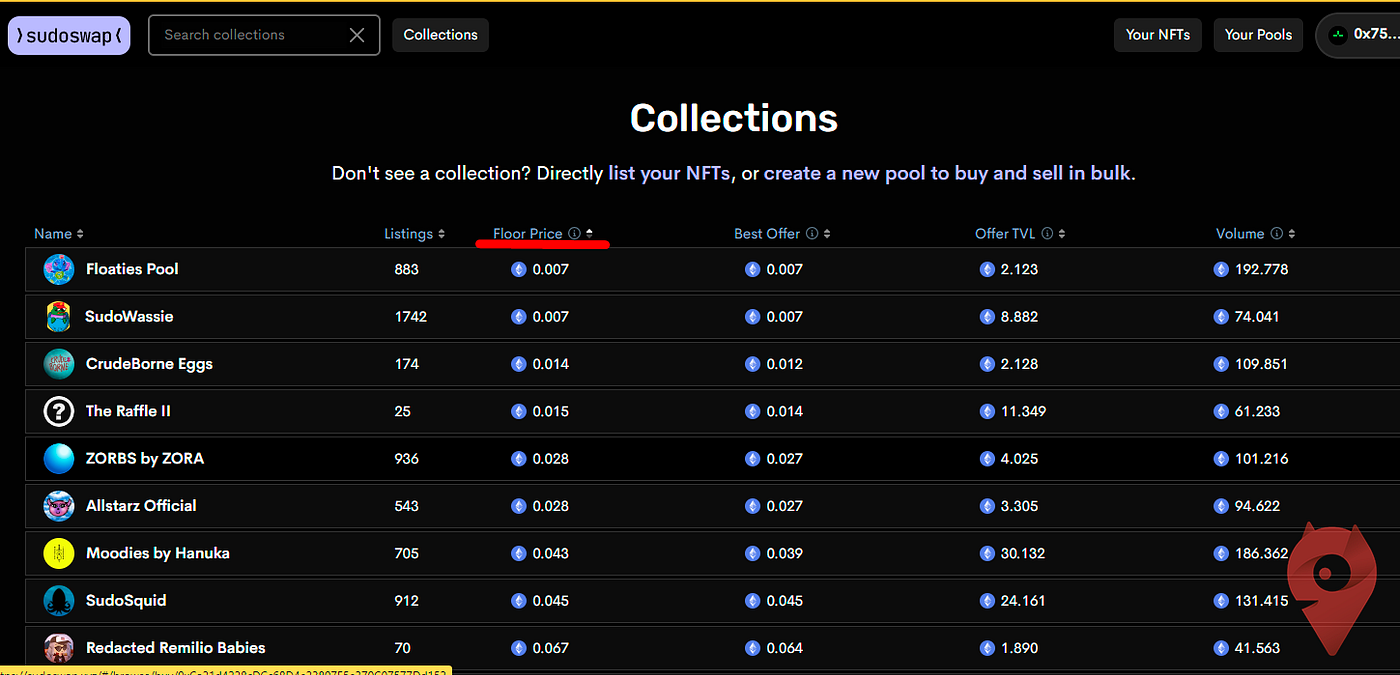Show Volume info tooltip icon
Viewport: 1400px width, 675px height.
tap(1276, 234)
